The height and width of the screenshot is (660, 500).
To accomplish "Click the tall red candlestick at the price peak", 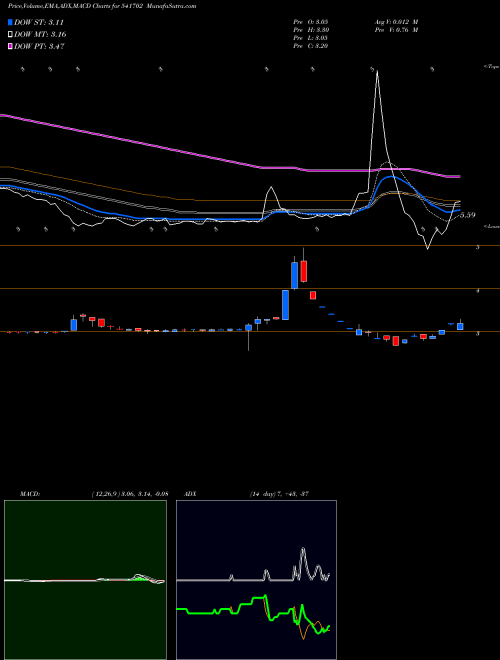I will coord(304,271).
